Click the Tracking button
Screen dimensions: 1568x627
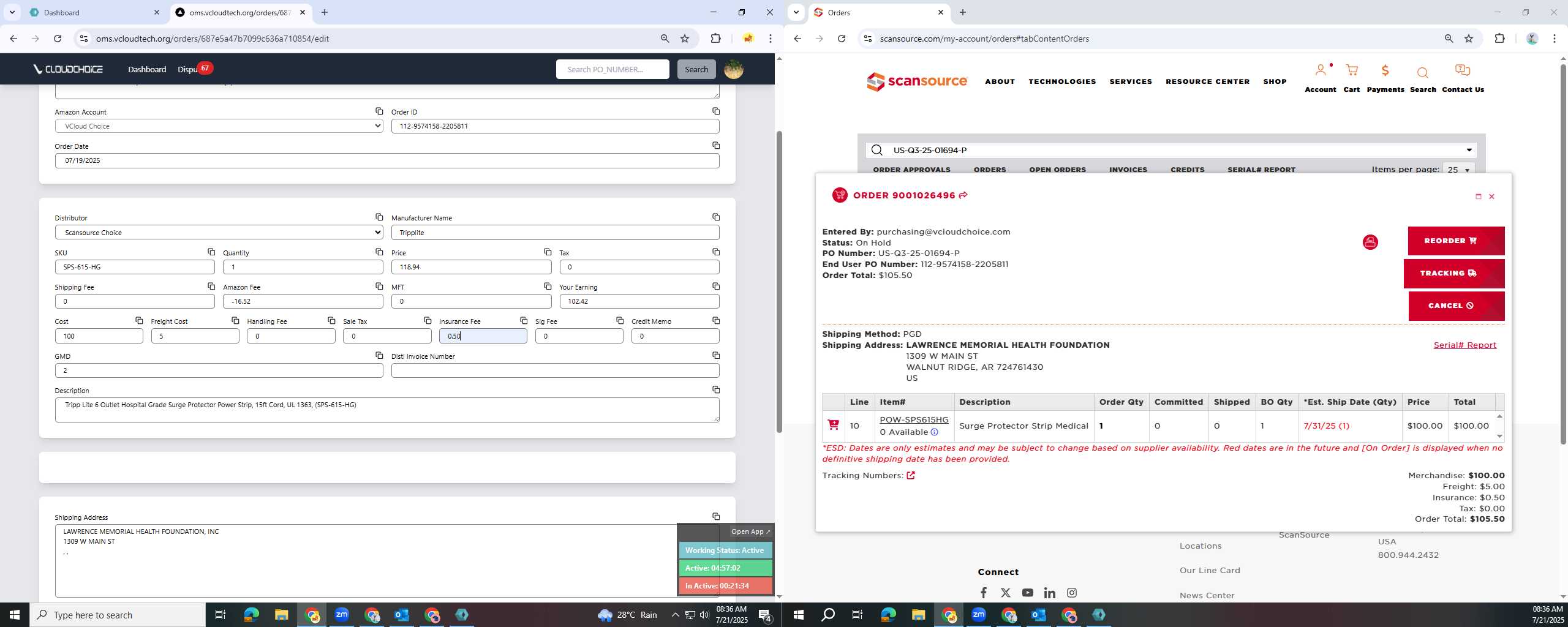1454,273
